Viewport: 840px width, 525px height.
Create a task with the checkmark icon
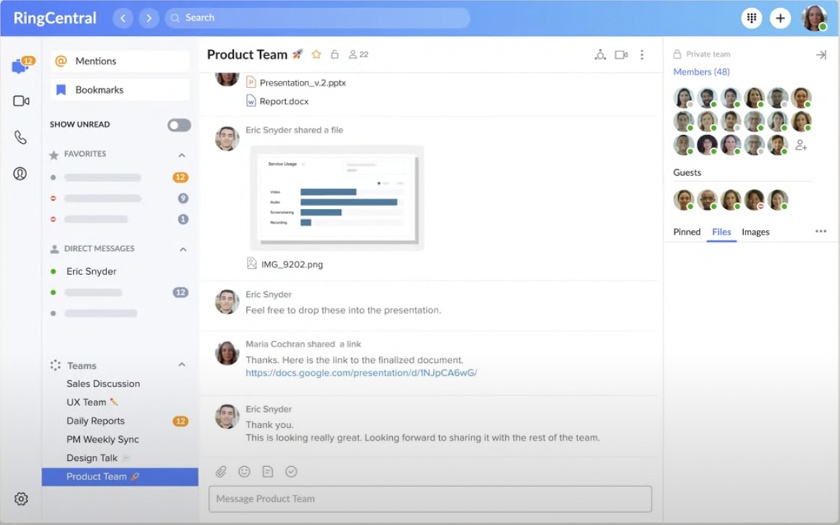click(291, 471)
